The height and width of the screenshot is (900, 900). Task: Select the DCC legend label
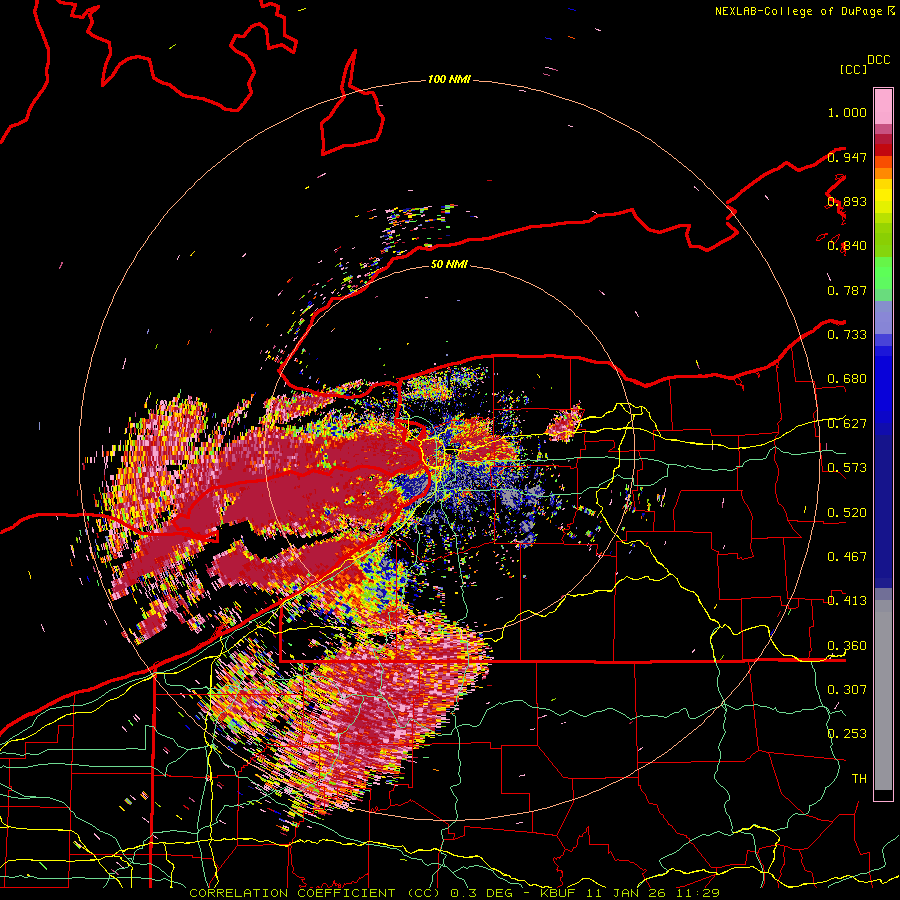(878, 60)
